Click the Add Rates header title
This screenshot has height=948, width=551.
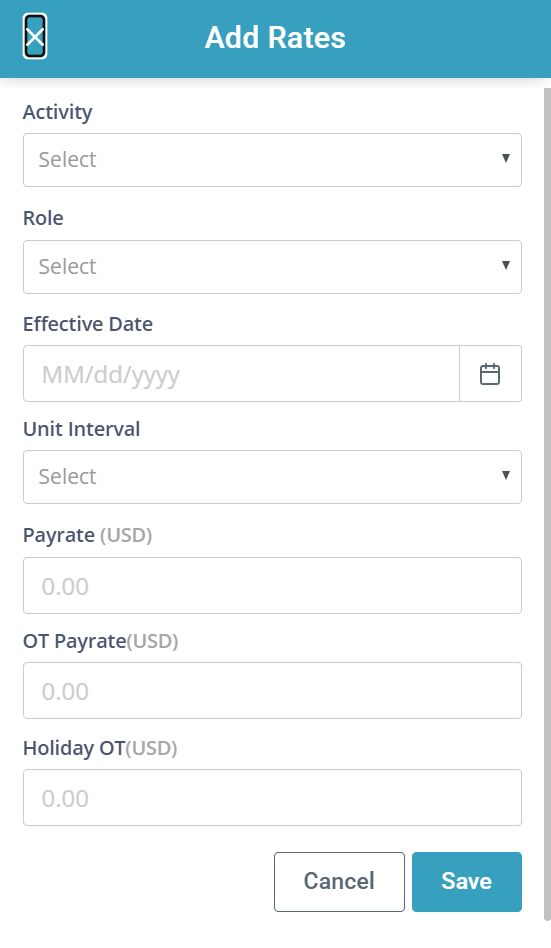pyautogui.click(x=275, y=37)
